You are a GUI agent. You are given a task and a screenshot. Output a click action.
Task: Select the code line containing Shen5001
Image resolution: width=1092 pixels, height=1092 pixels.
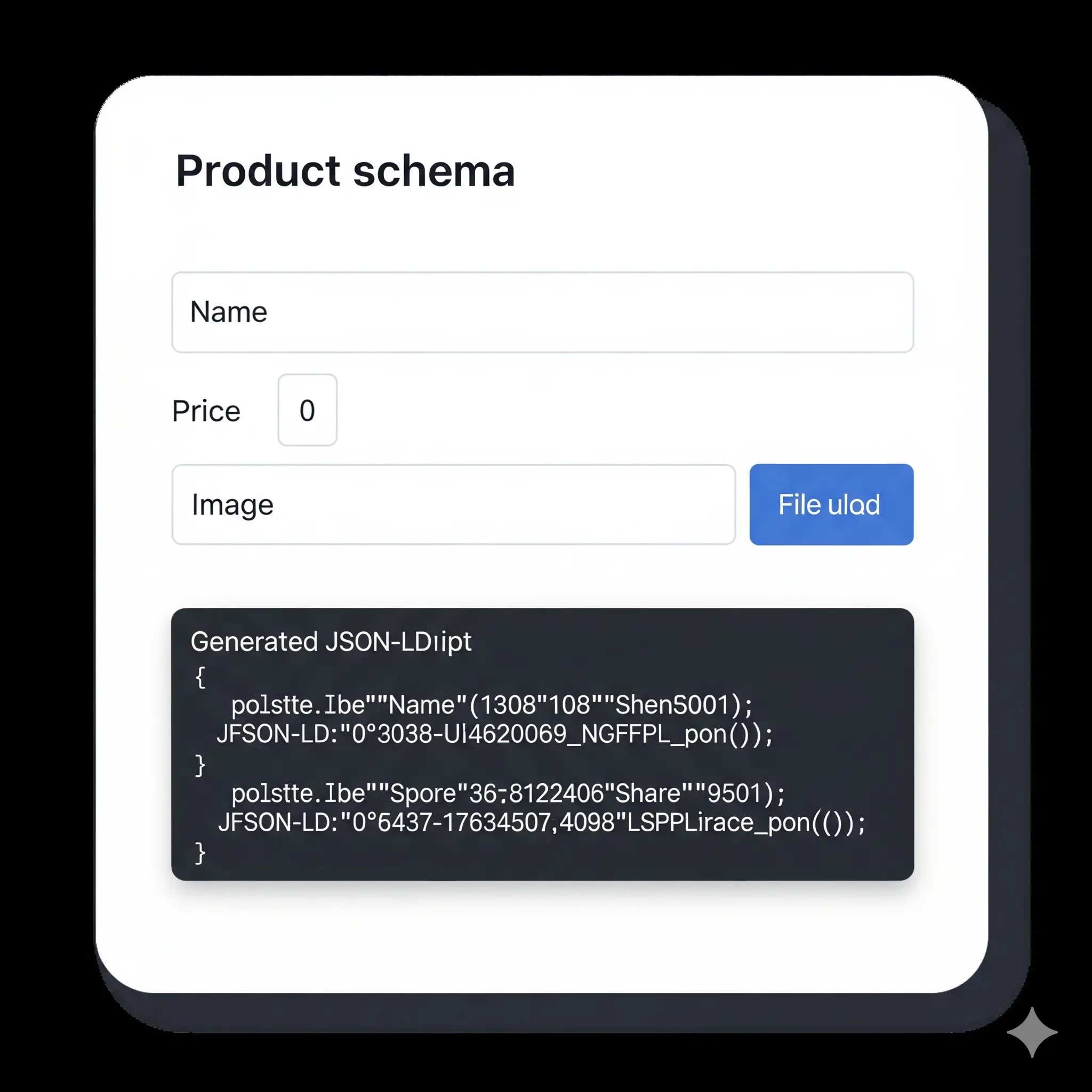coord(492,705)
